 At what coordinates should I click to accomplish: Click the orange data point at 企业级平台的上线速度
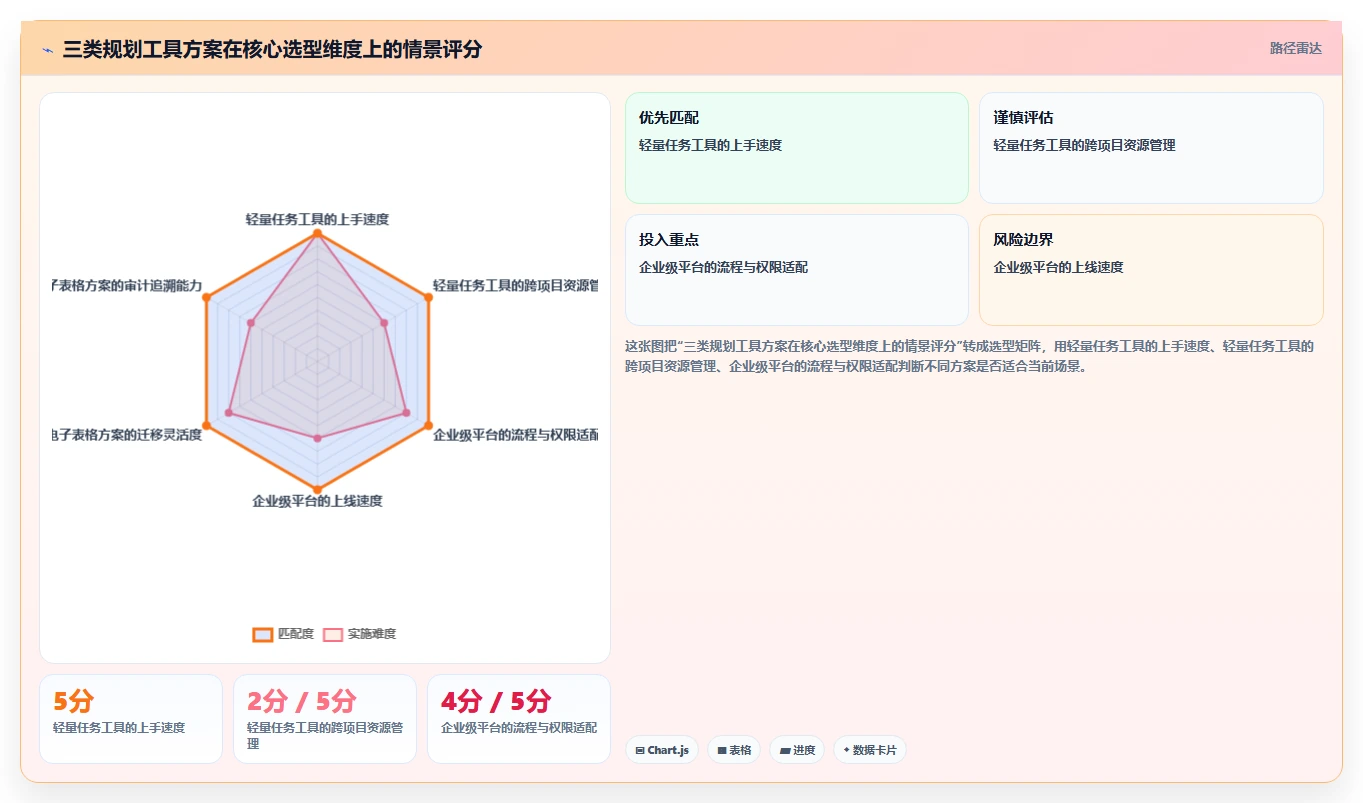click(317, 489)
